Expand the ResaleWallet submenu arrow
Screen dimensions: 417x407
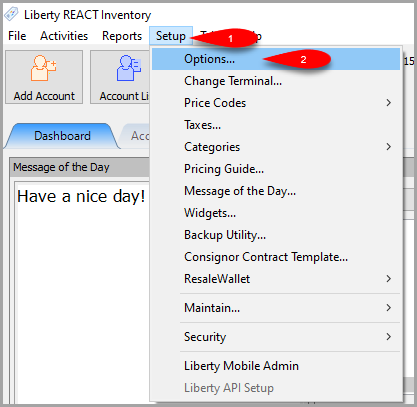tap(388, 279)
